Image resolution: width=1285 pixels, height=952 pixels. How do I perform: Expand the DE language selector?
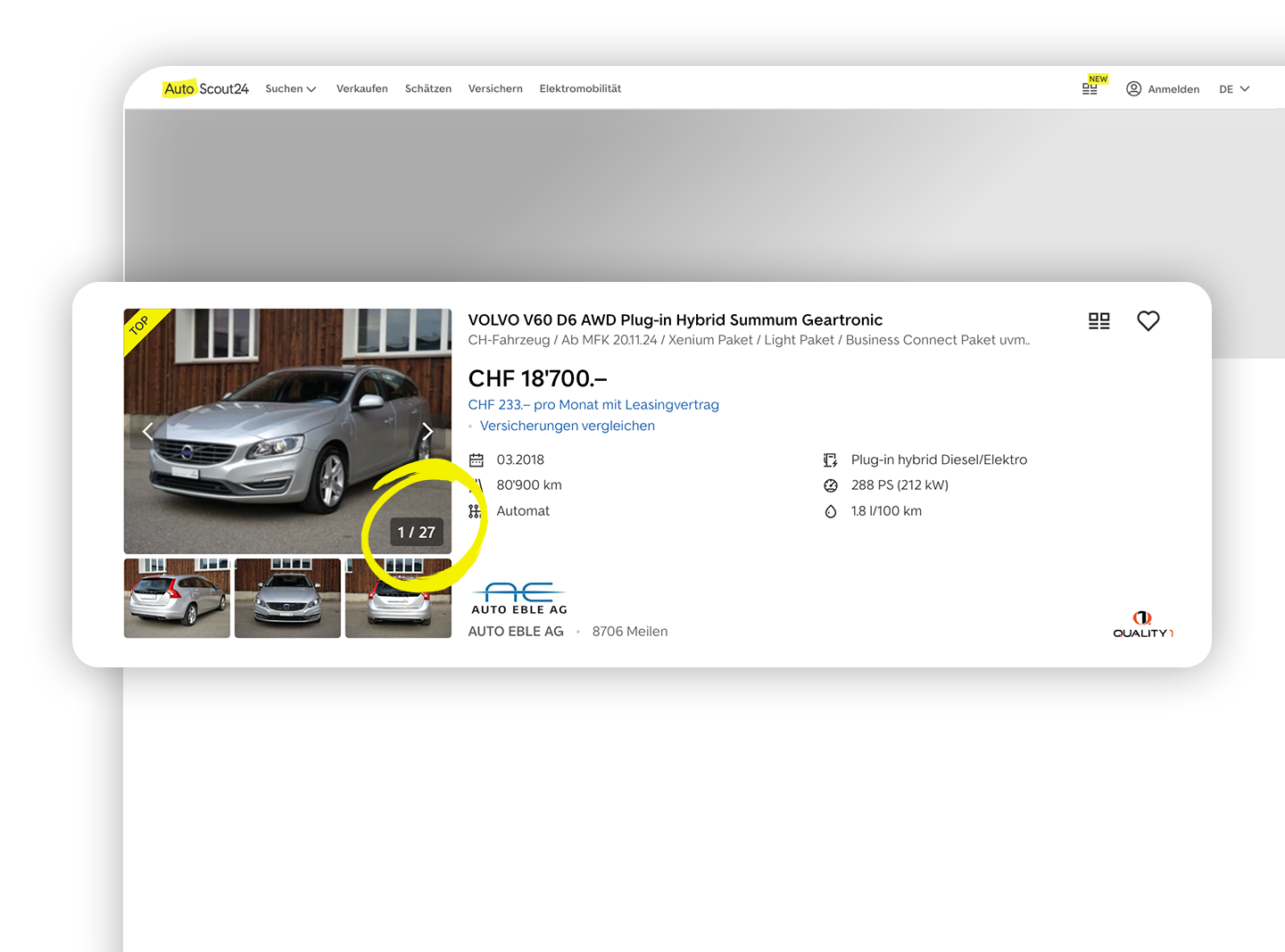coord(1234,88)
